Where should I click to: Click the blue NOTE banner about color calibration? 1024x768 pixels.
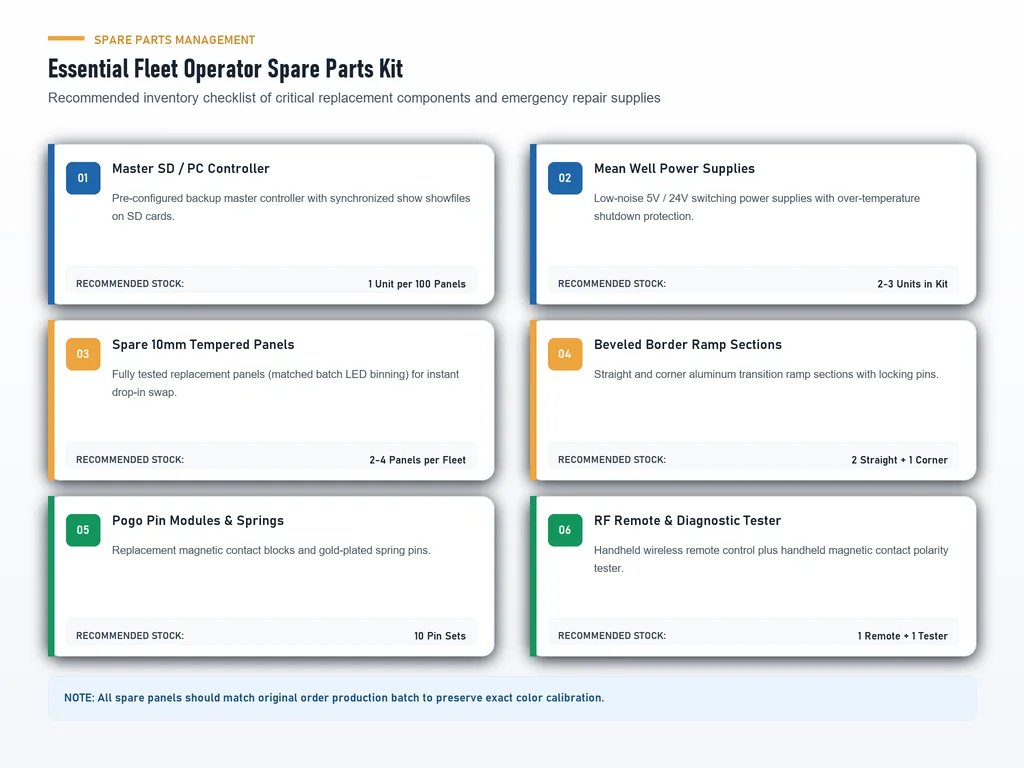[x=512, y=698]
